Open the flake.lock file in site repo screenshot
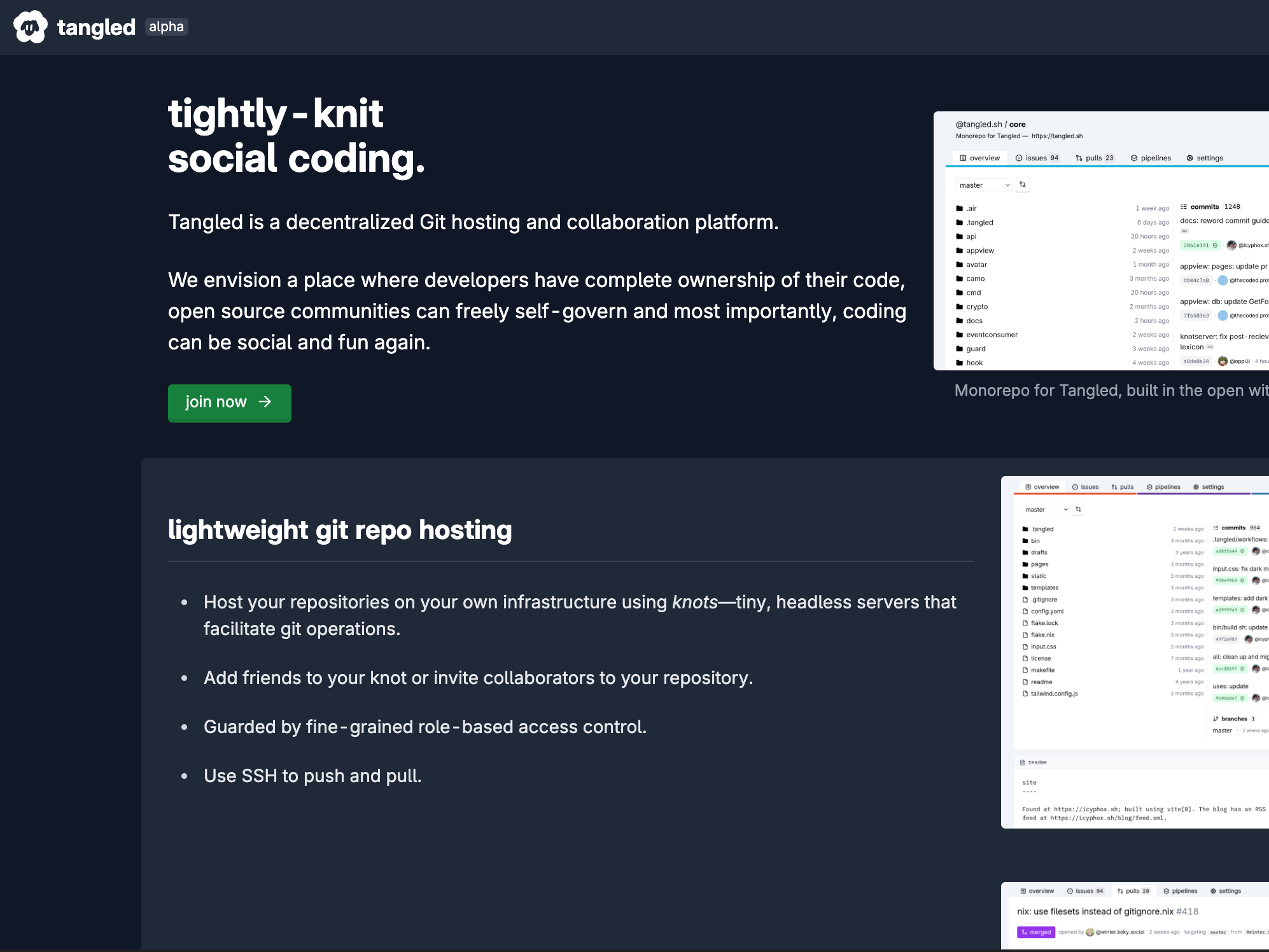The image size is (1269, 952). [1040, 623]
